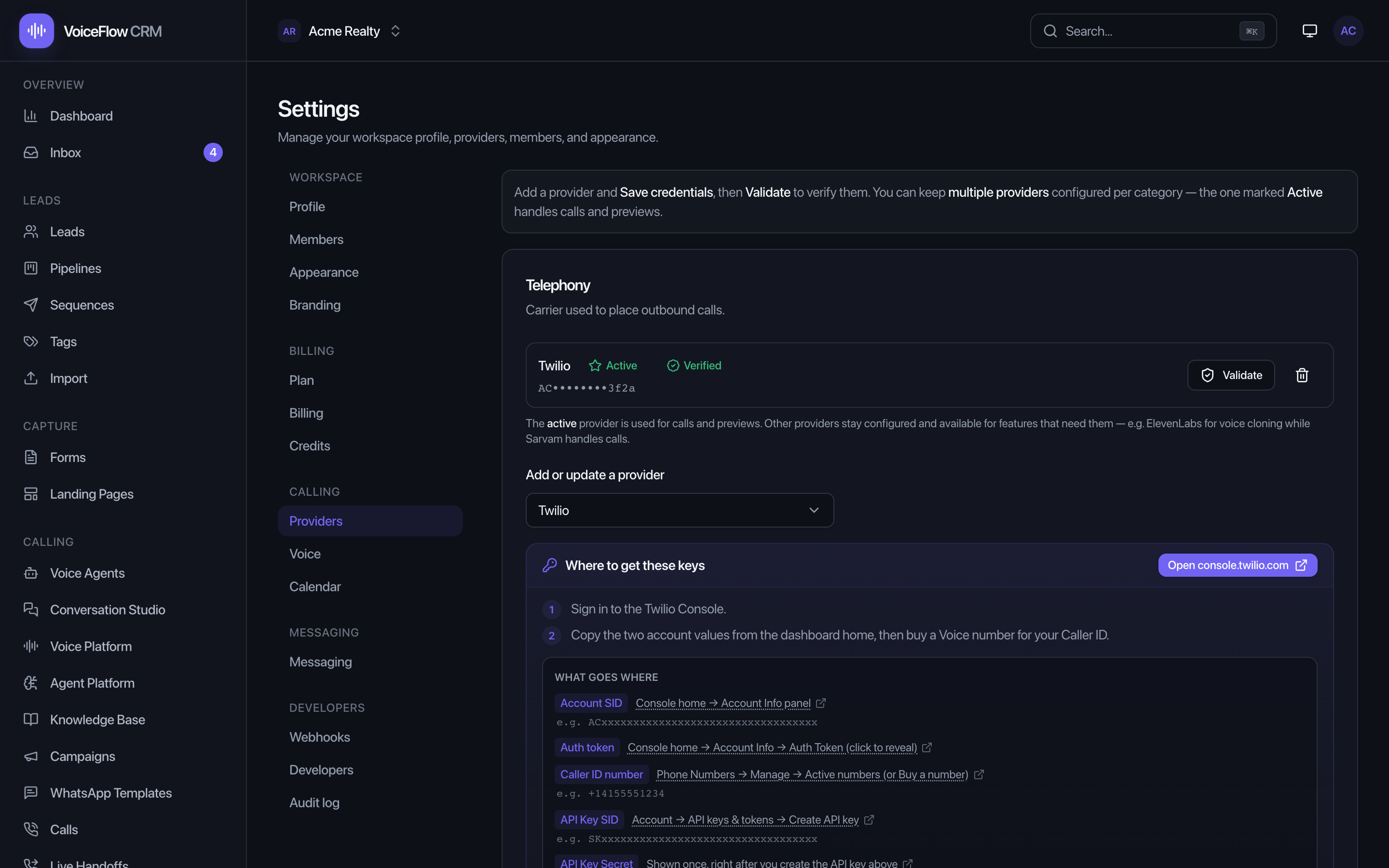
Task: Click the search magnifier icon
Action: pos(1050,31)
